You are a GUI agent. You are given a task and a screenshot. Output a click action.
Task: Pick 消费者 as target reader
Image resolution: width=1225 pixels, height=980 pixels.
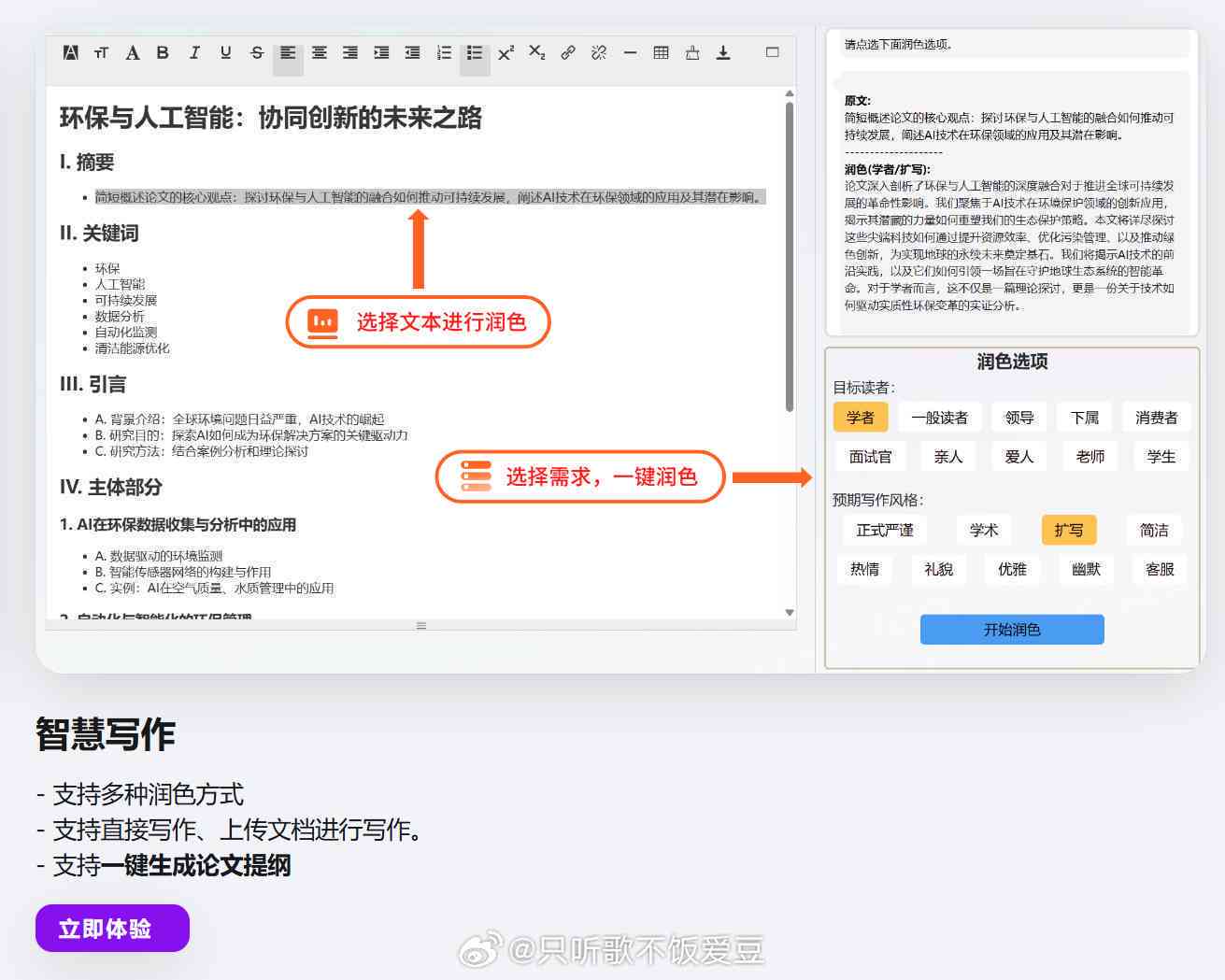[1157, 418]
